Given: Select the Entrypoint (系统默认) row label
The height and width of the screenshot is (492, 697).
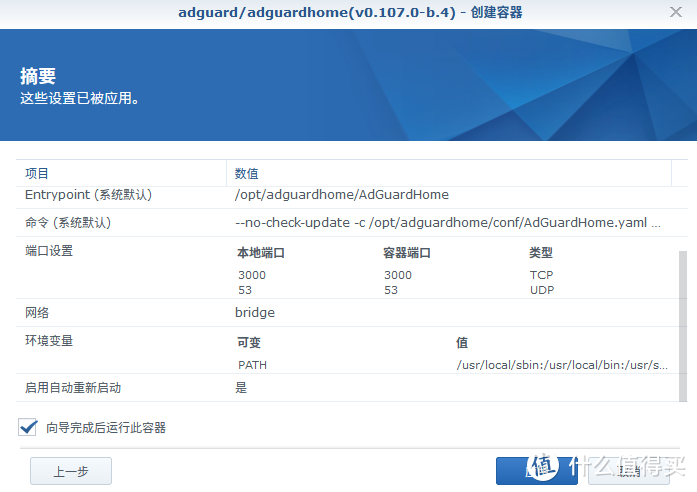Looking at the screenshot, I should point(88,195).
